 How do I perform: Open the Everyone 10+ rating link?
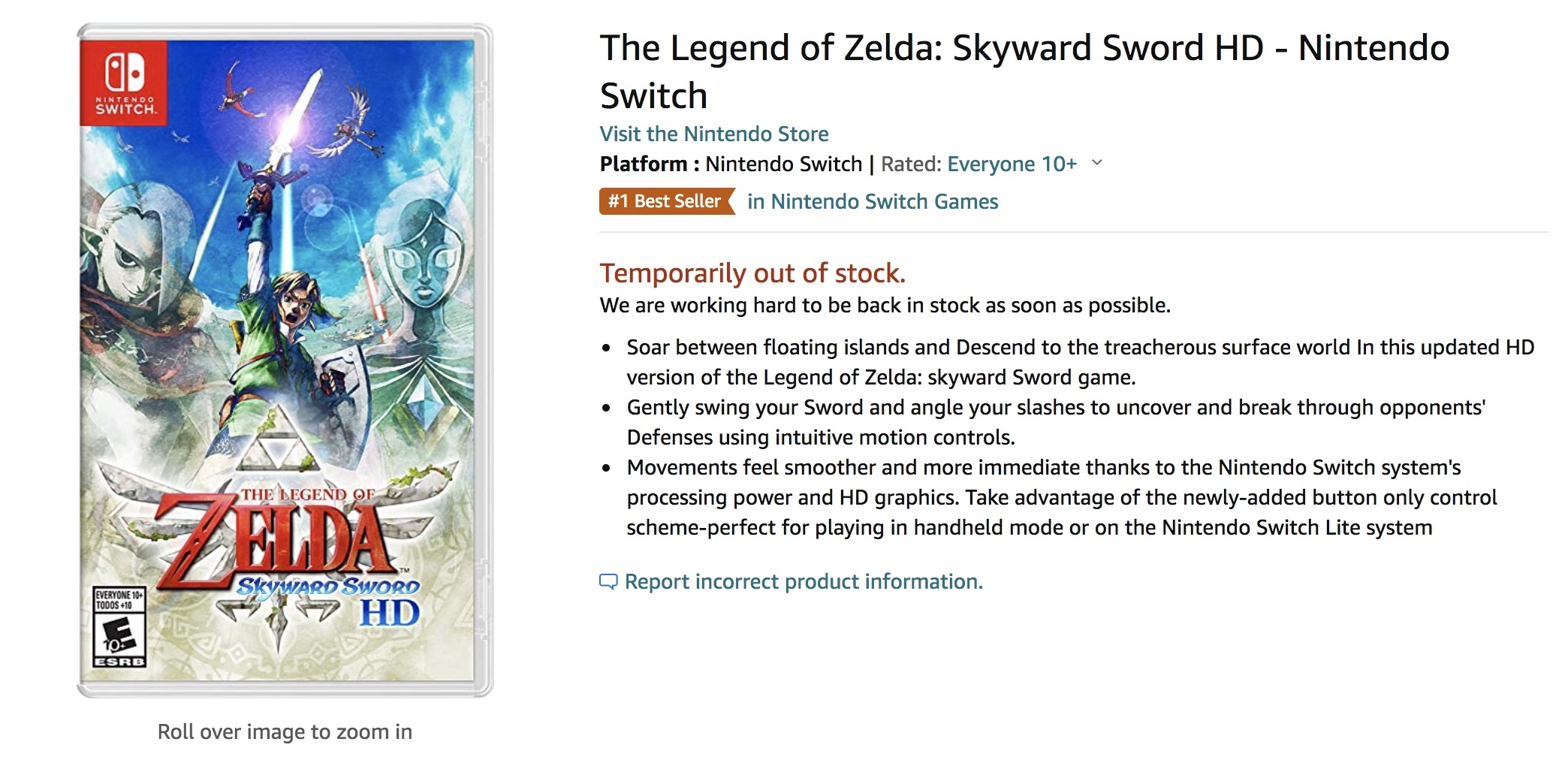1012,164
